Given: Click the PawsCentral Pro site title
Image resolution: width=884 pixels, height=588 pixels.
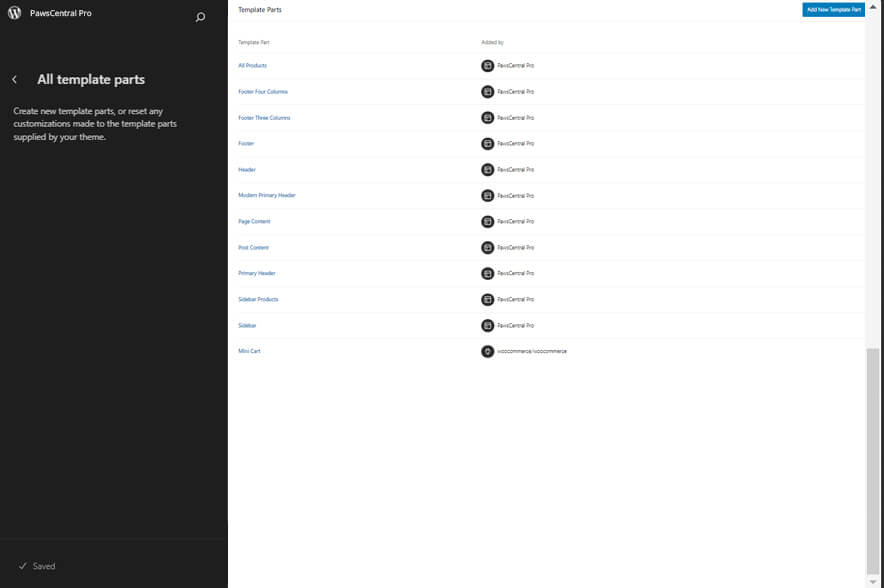Looking at the screenshot, I should [x=61, y=14].
